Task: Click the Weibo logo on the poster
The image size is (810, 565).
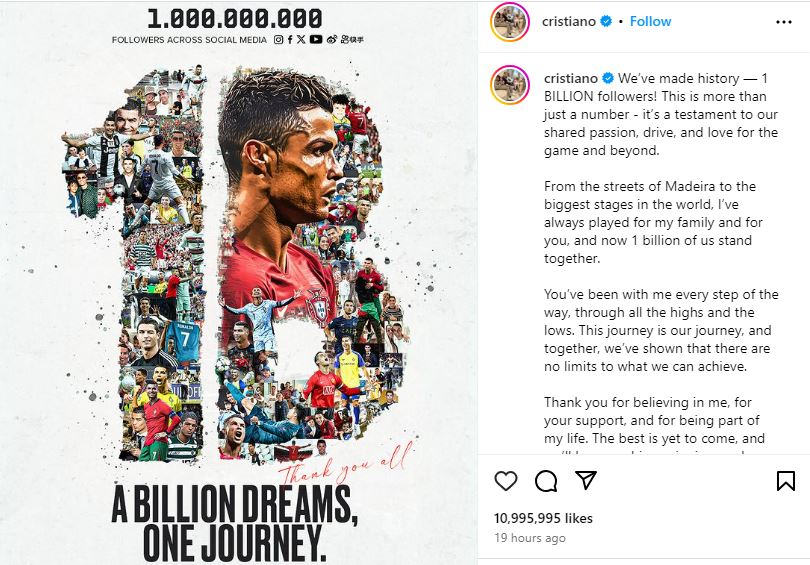Action: click(x=332, y=39)
